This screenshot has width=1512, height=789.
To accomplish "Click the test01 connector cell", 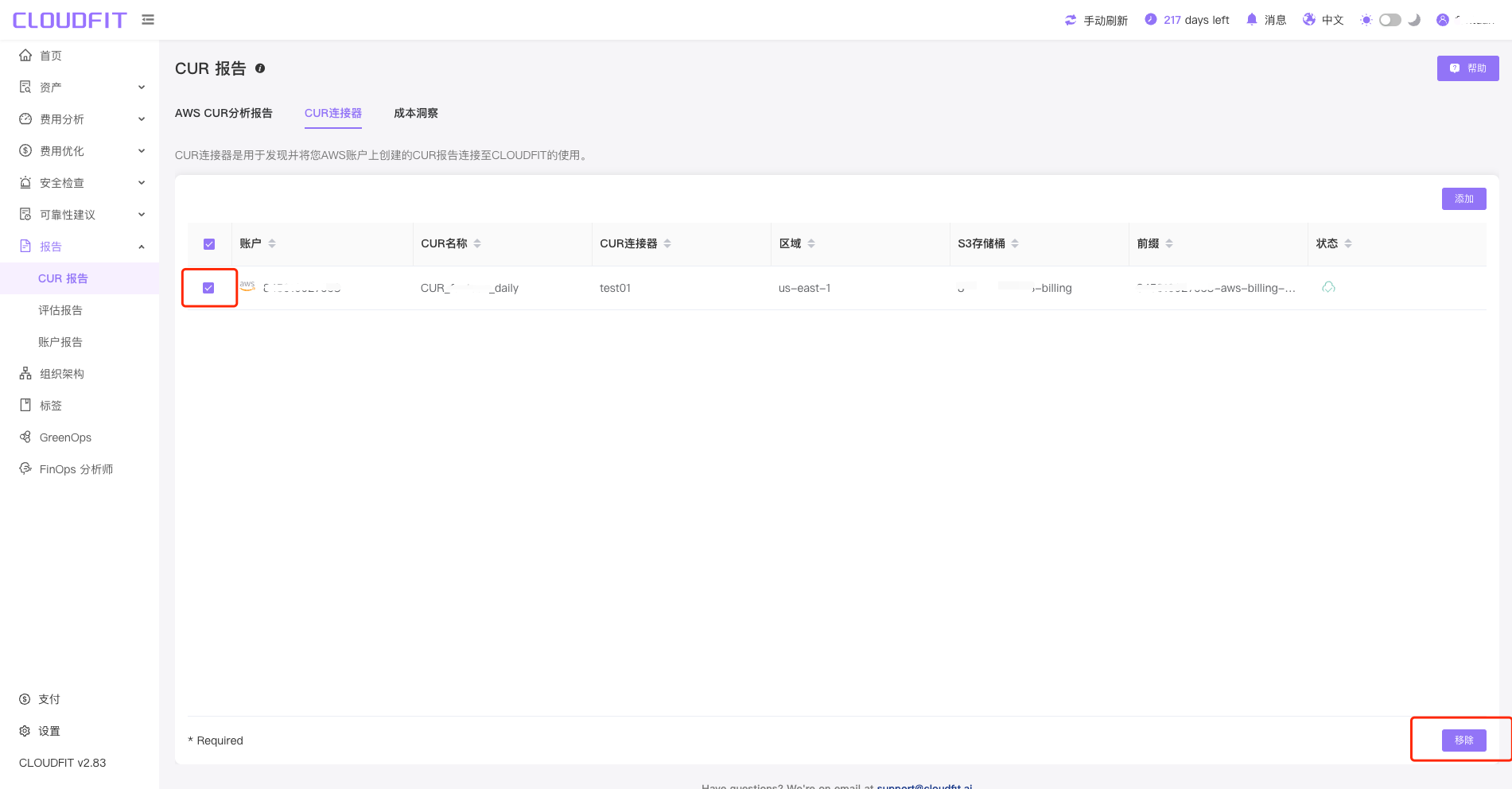I will pyautogui.click(x=615, y=288).
